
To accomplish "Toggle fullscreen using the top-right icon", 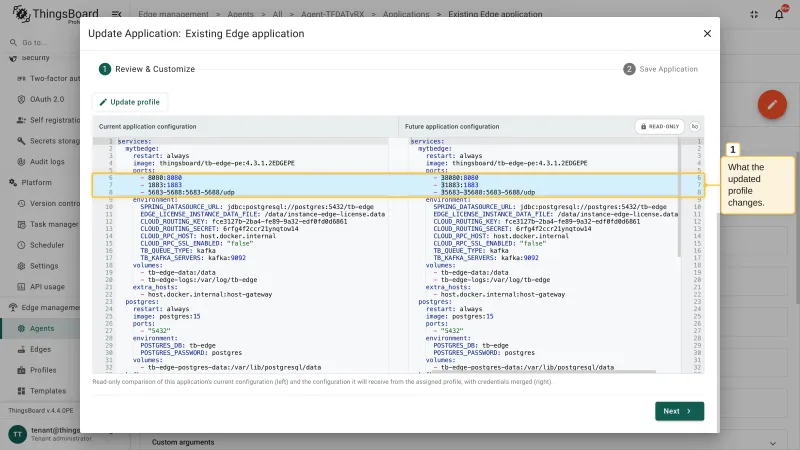I will coord(754,14).
